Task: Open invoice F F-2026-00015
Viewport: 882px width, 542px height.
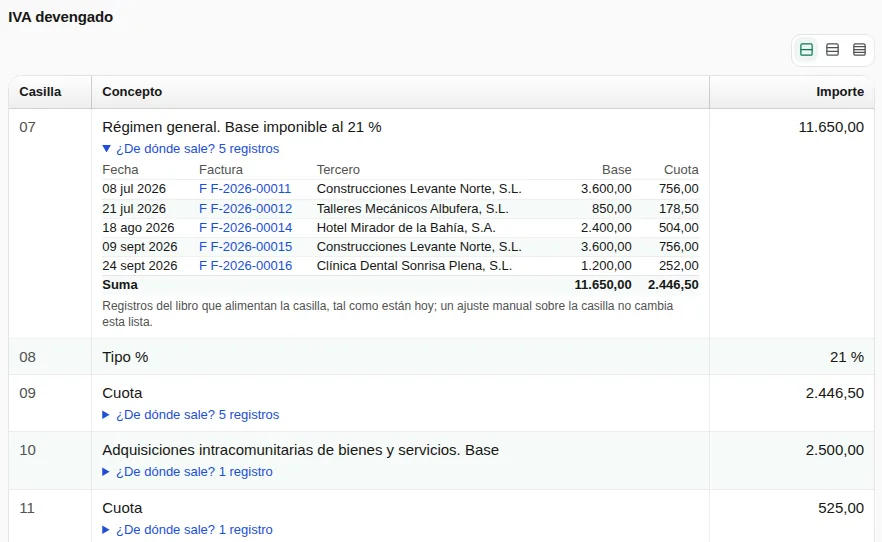Action: pyautogui.click(x=246, y=247)
